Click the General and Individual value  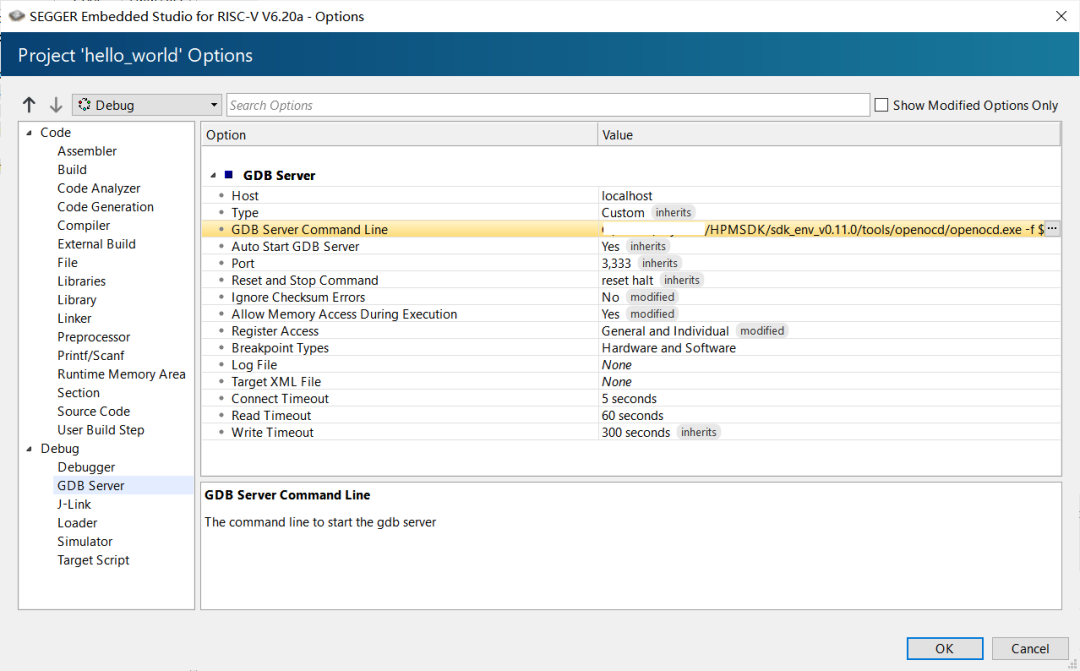pyautogui.click(x=665, y=331)
